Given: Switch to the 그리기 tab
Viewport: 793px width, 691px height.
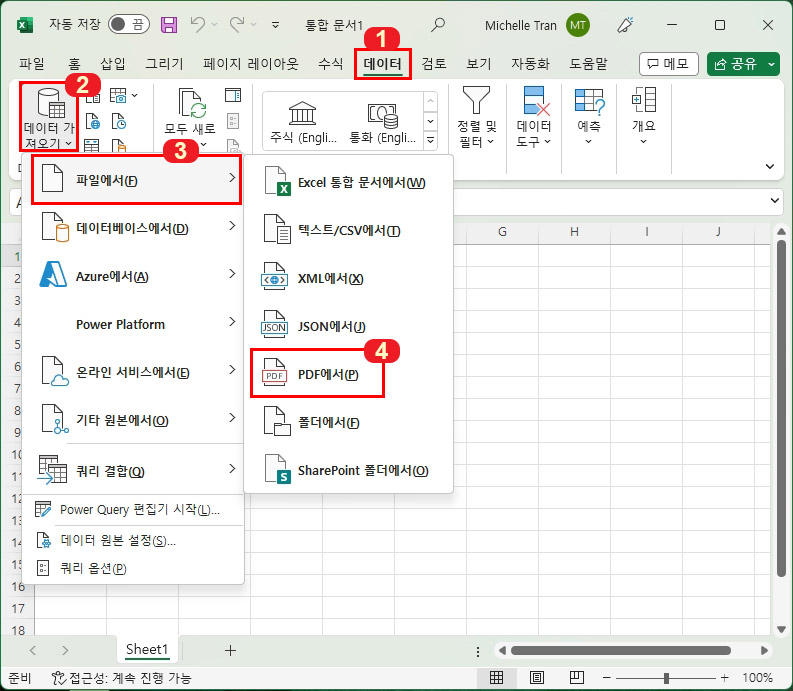Looking at the screenshot, I should [x=164, y=64].
